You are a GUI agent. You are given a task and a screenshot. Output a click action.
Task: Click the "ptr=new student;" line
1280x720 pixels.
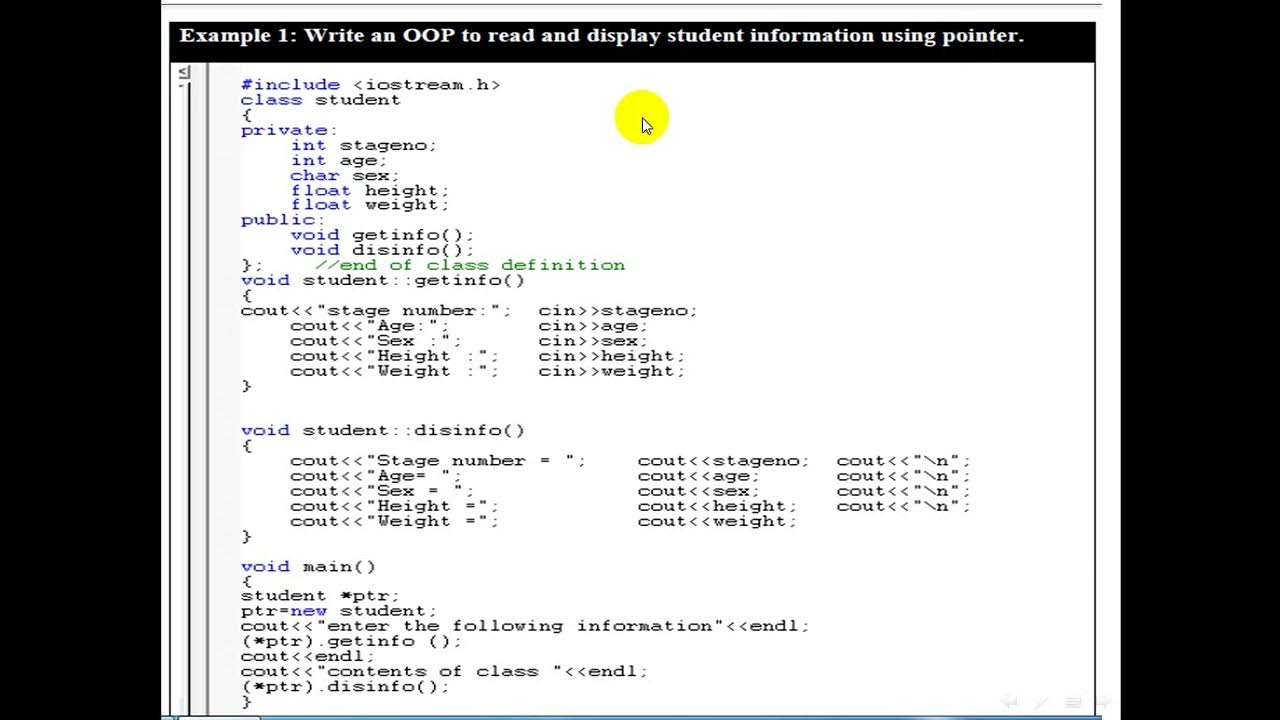(x=338, y=611)
